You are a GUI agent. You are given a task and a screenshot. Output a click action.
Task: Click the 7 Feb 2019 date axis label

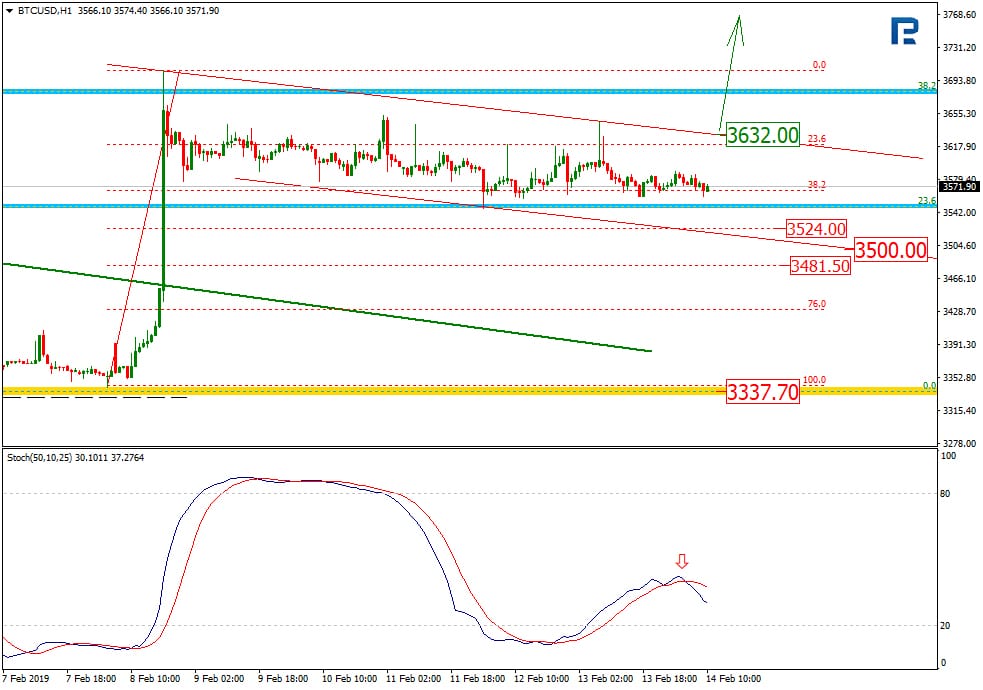pyautogui.click(x=27, y=678)
